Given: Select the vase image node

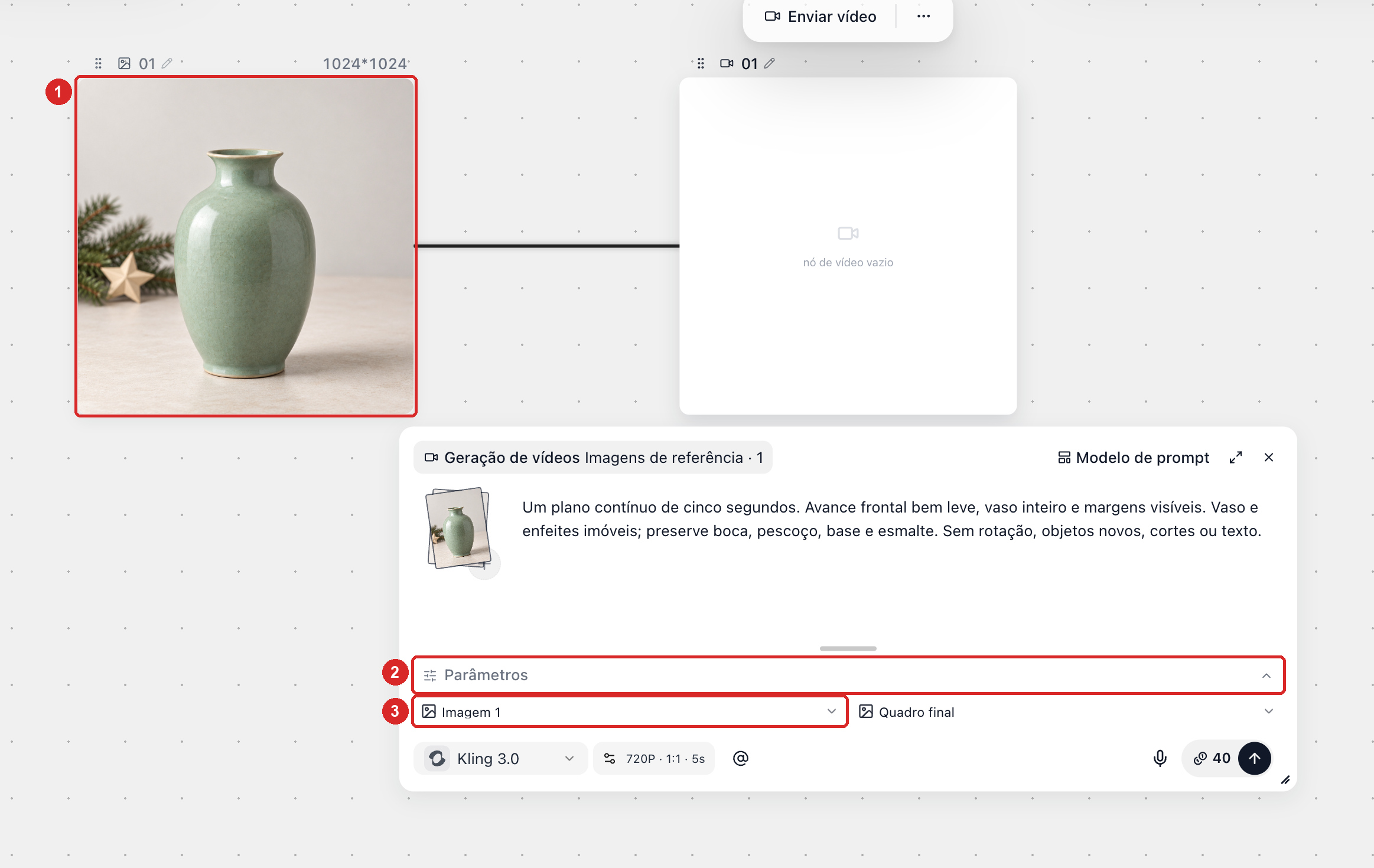Looking at the screenshot, I should [x=246, y=246].
